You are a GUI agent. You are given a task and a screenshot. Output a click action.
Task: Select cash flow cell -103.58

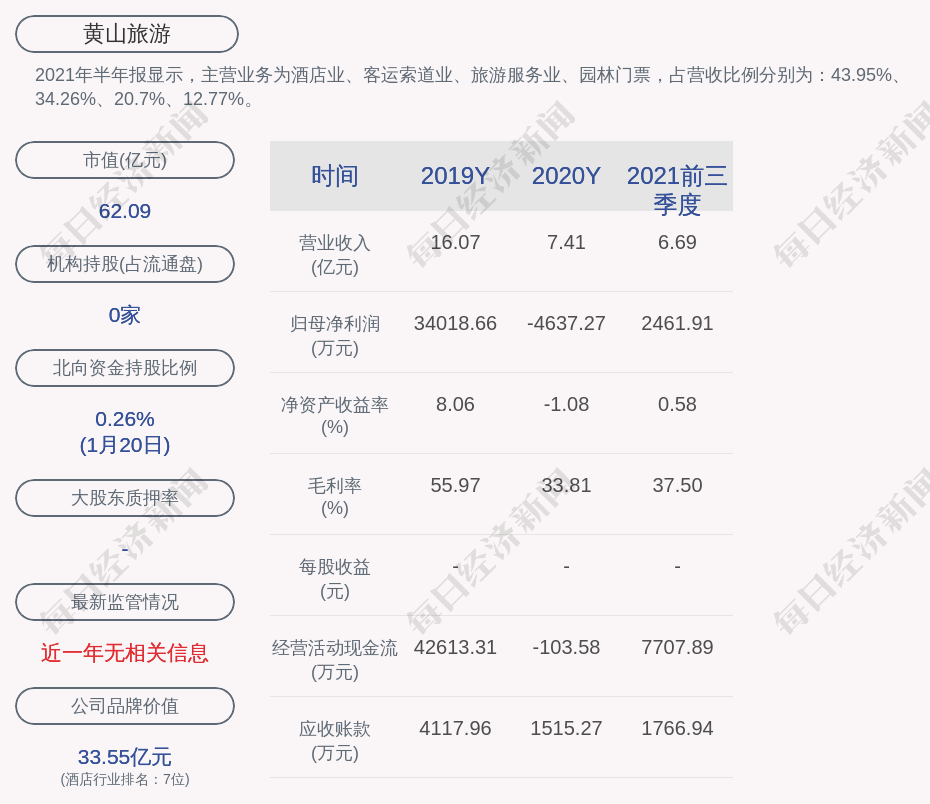point(566,647)
